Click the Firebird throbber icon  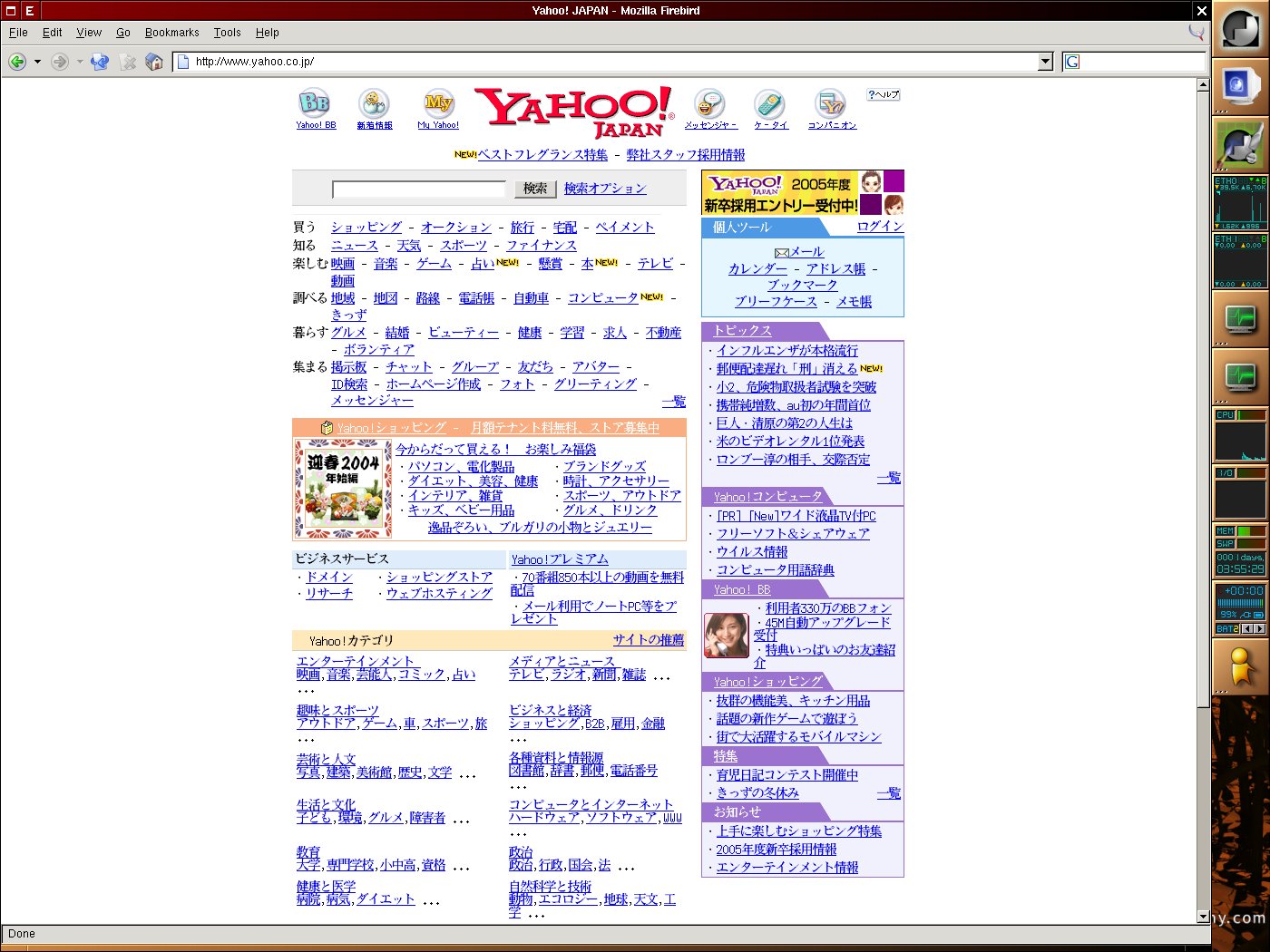[1197, 32]
